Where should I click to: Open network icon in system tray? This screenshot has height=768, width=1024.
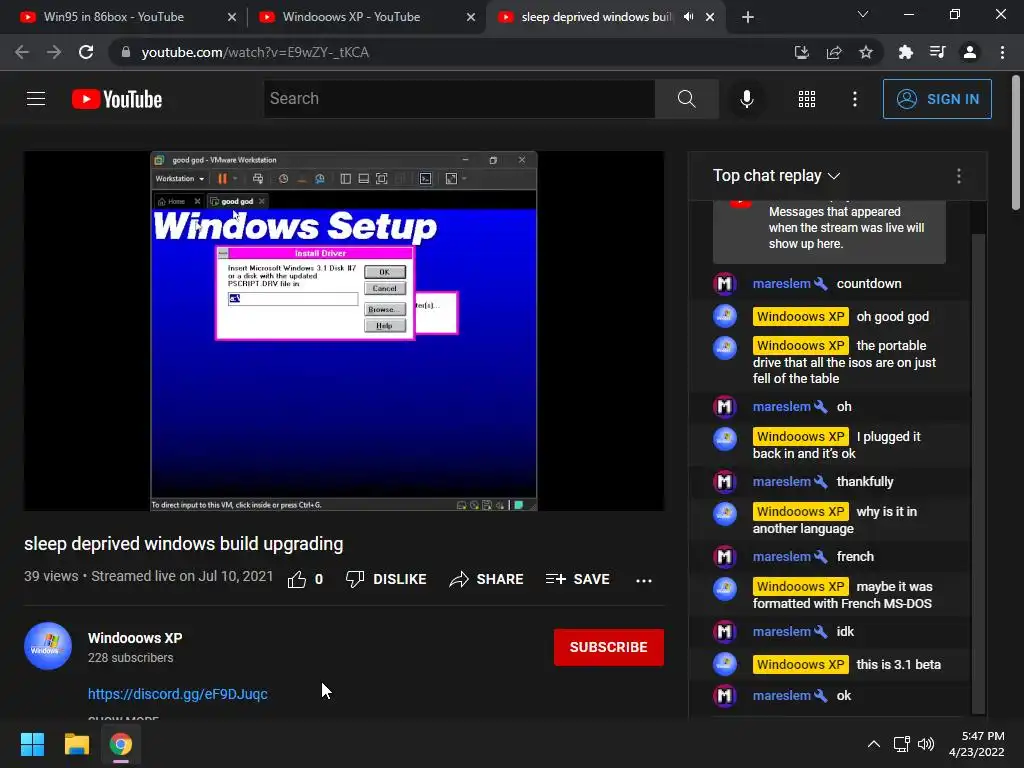click(902, 744)
